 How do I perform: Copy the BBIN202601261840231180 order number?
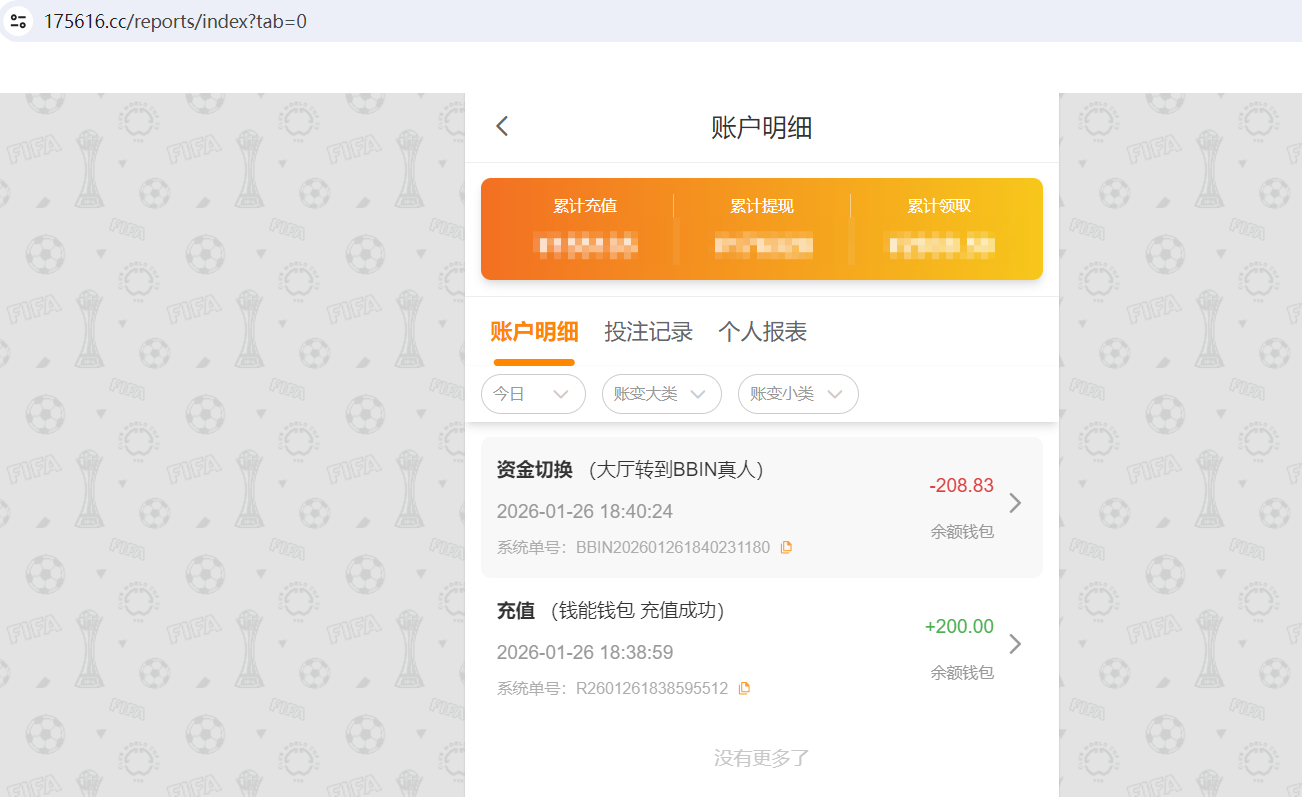coord(786,547)
